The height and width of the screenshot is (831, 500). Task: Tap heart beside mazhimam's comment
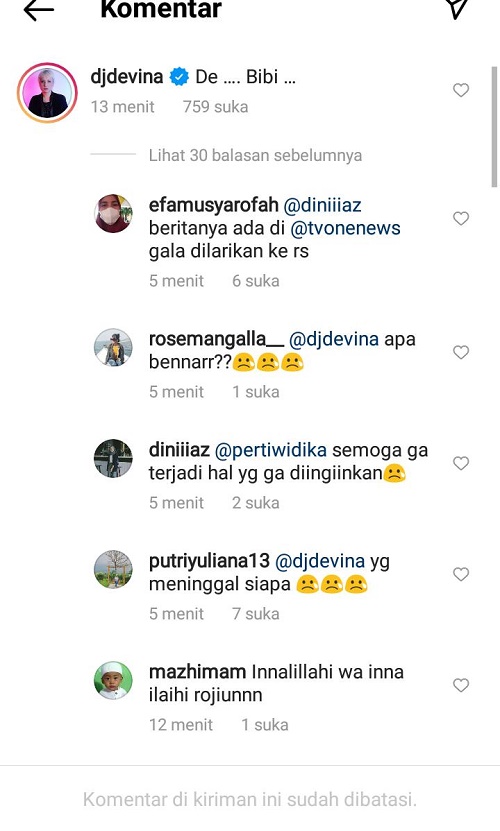tap(461, 685)
